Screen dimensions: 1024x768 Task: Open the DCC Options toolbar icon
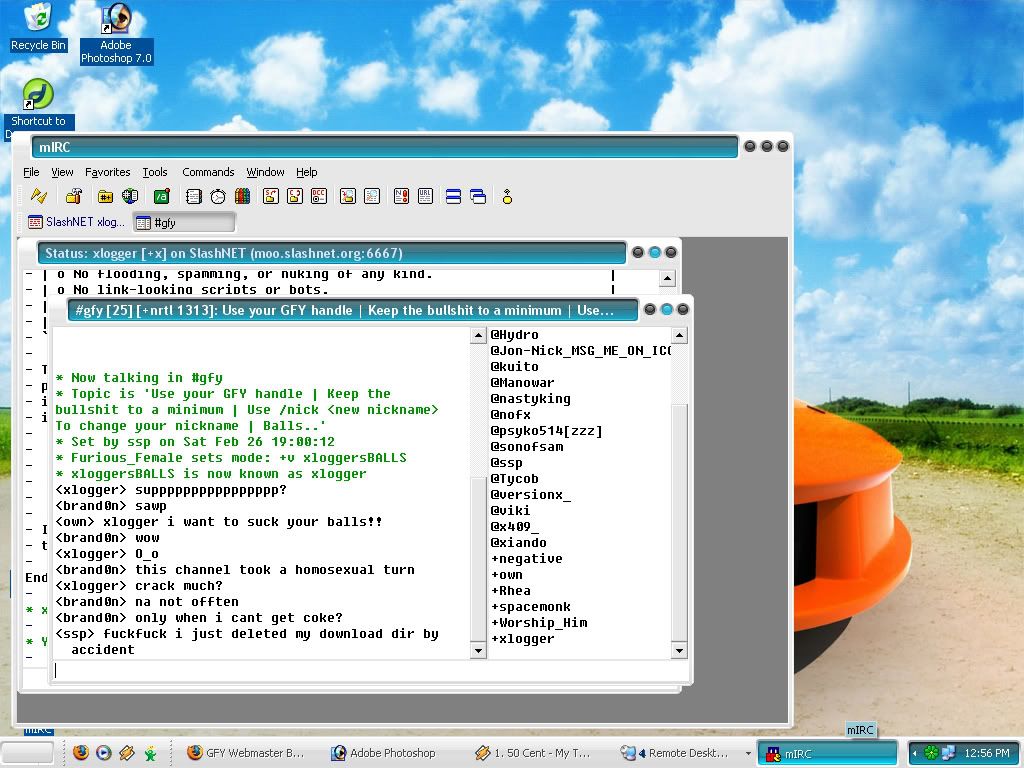[319, 196]
